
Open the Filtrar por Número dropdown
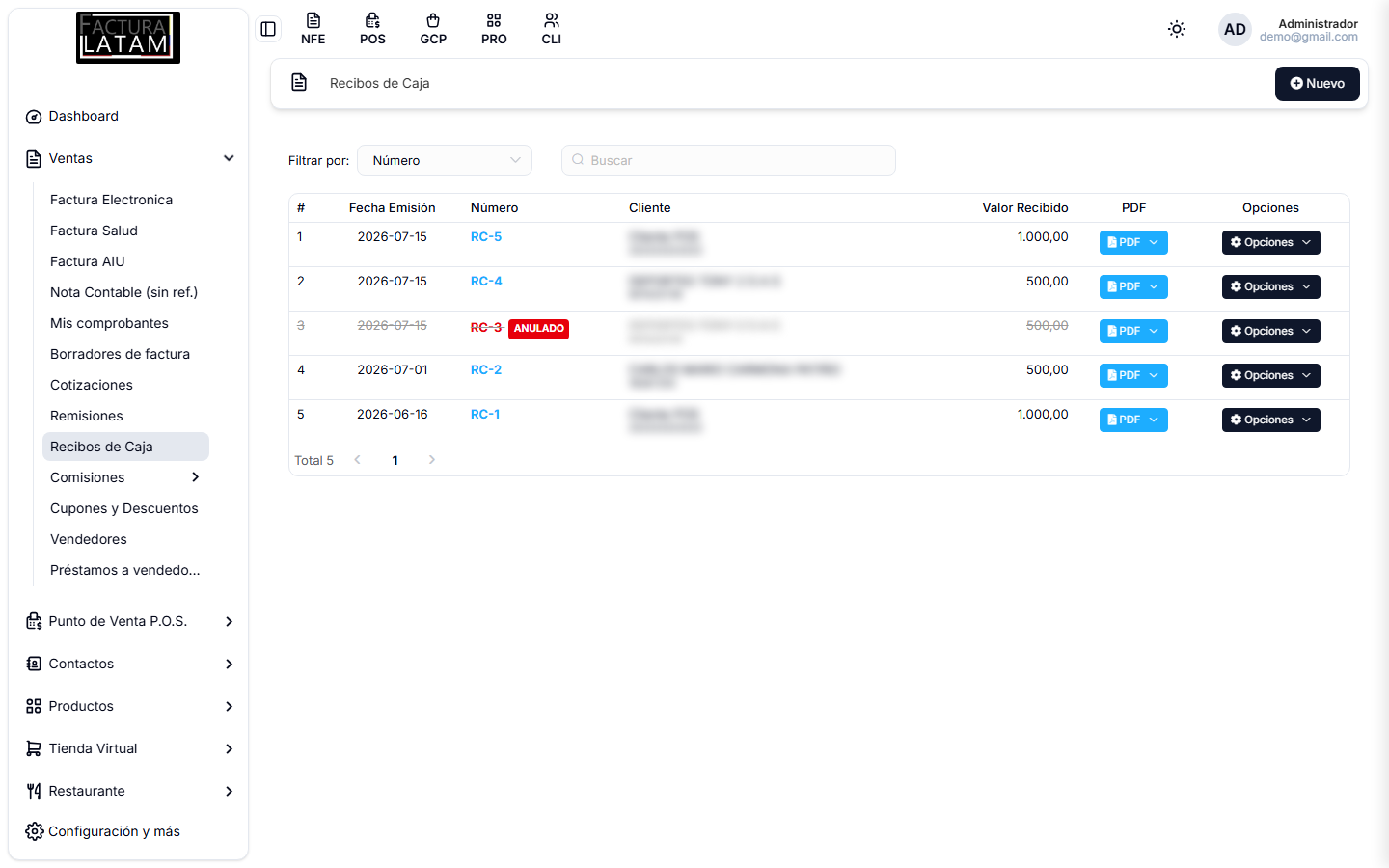[x=445, y=160]
